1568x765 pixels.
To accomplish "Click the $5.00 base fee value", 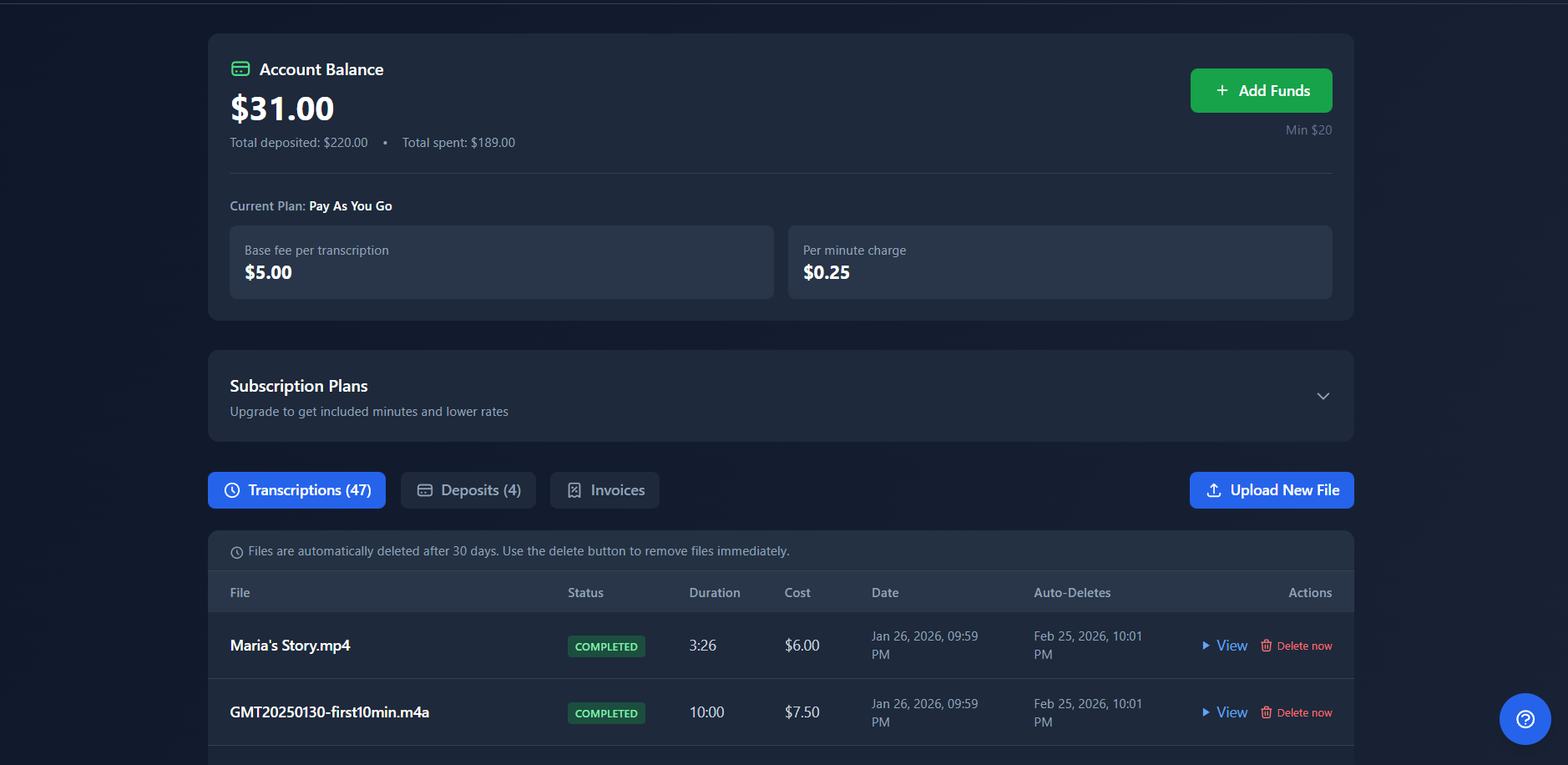I will click(x=268, y=272).
